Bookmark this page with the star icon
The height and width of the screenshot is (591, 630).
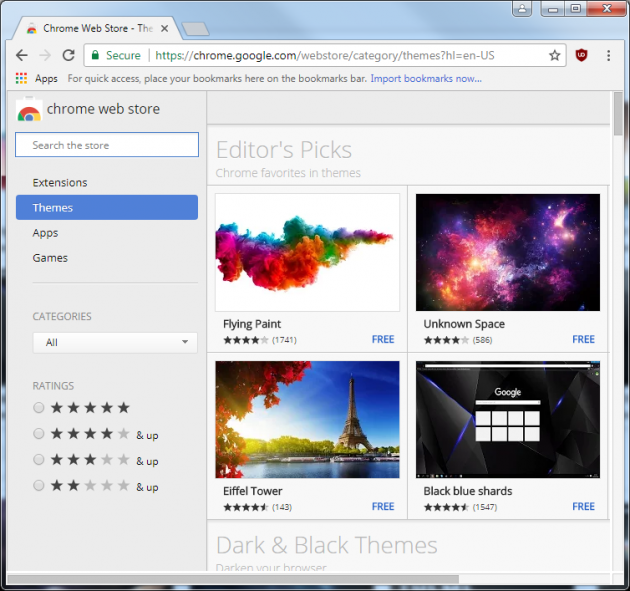(x=554, y=55)
